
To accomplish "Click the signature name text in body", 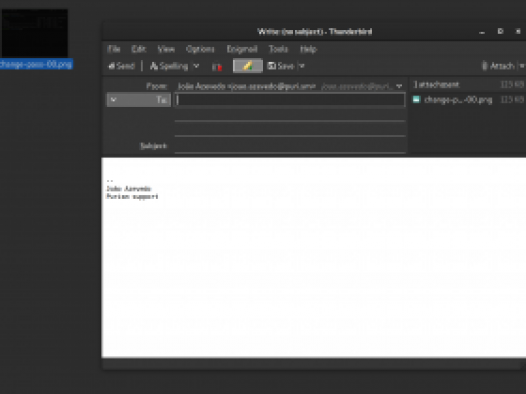I will (x=129, y=188).
